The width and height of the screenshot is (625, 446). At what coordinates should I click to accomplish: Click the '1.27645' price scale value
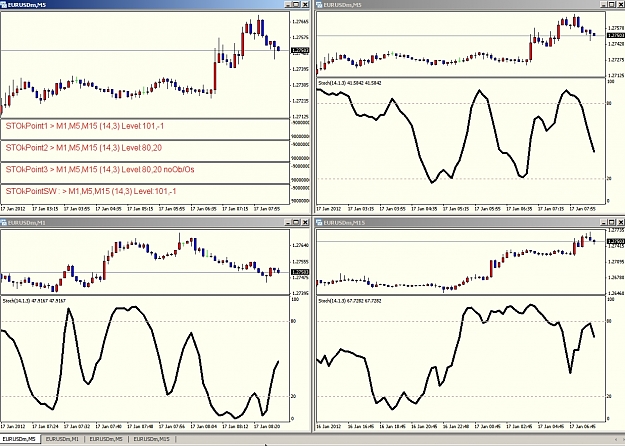(300, 22)
